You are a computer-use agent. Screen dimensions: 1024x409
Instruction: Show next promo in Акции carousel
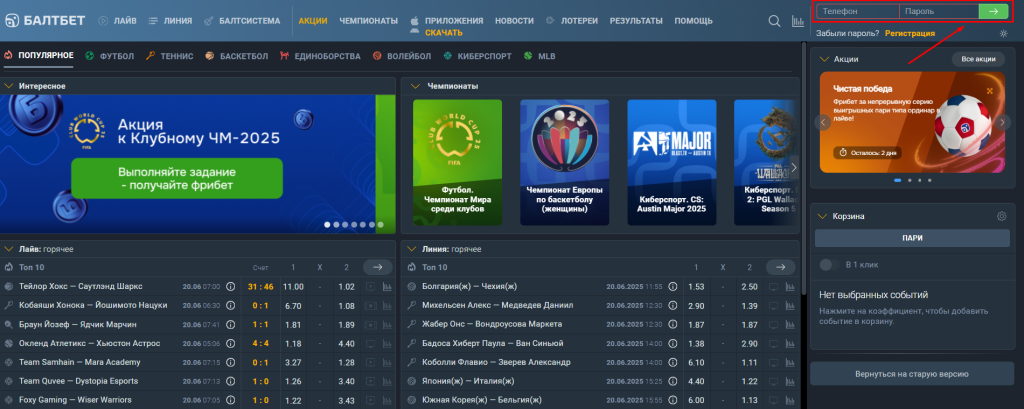click(x=1002, y=122)
